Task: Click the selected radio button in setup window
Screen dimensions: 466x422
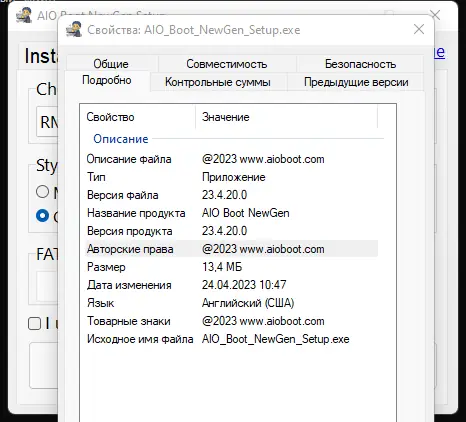Action: [42, 216]
